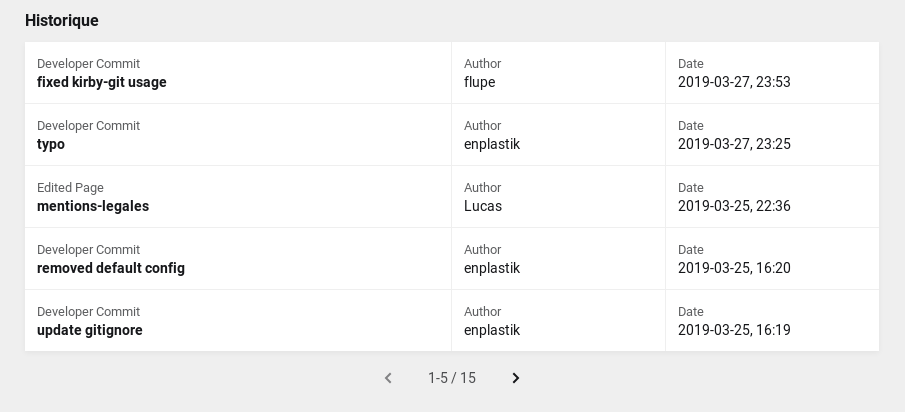The height and width of the screenshot is (412, 905).
Task: Click date '2019-03-25, 22:36' cell
Action: point(734,206)
